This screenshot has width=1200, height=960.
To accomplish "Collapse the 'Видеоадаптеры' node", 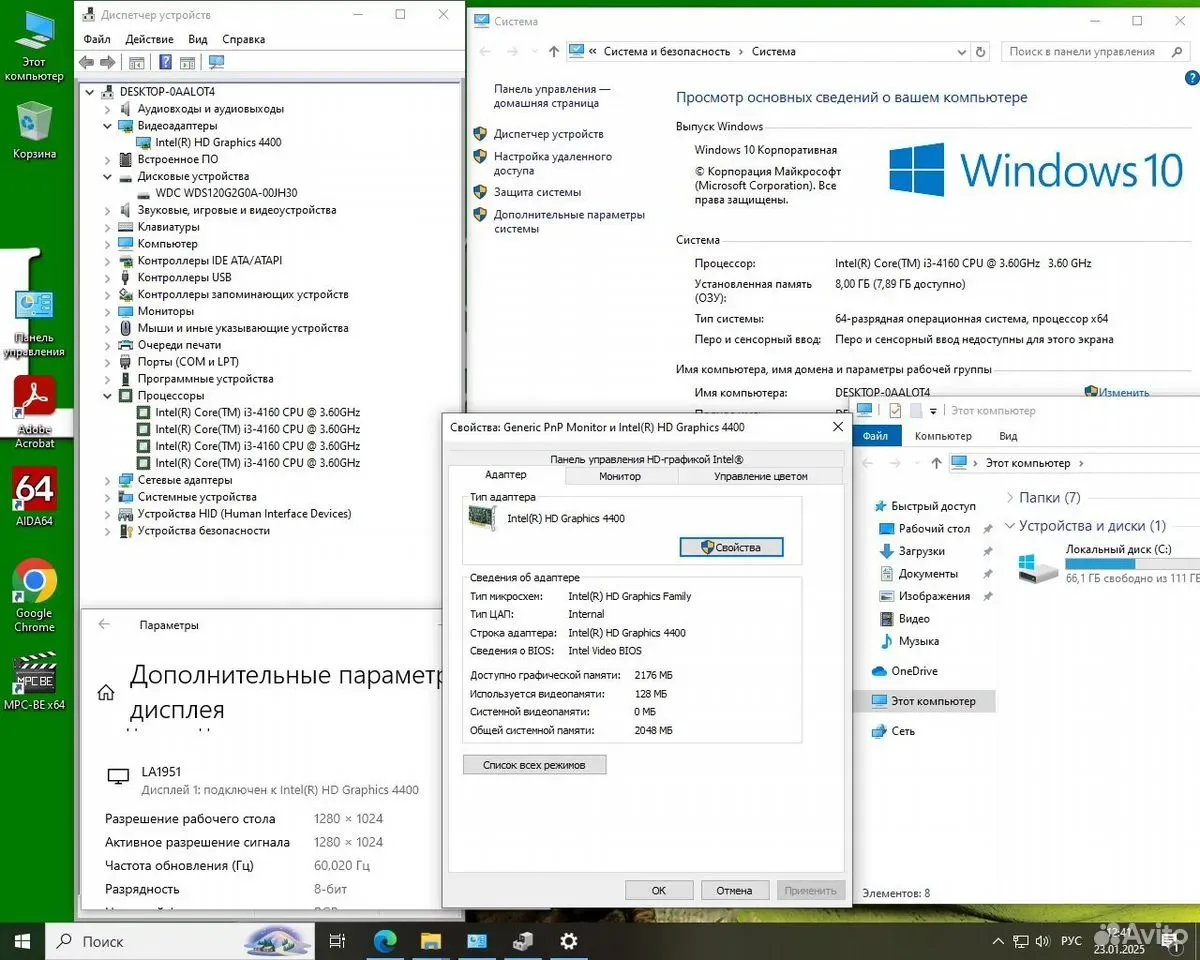I will pyautogui.click(x=108, y=126).
